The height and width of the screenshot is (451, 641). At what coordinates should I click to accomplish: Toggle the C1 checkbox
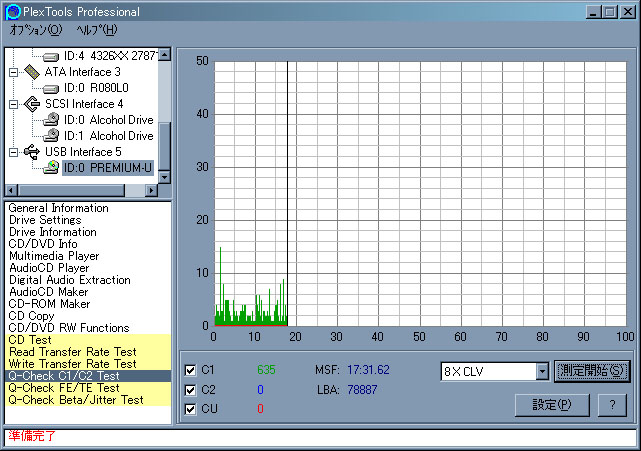[x=190, y=370]
